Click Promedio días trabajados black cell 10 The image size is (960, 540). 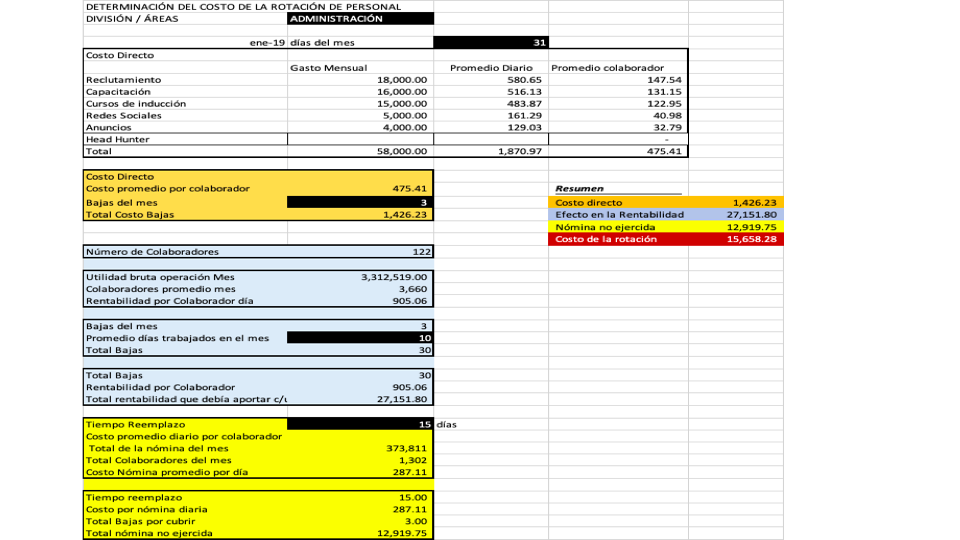coord(360,338)
